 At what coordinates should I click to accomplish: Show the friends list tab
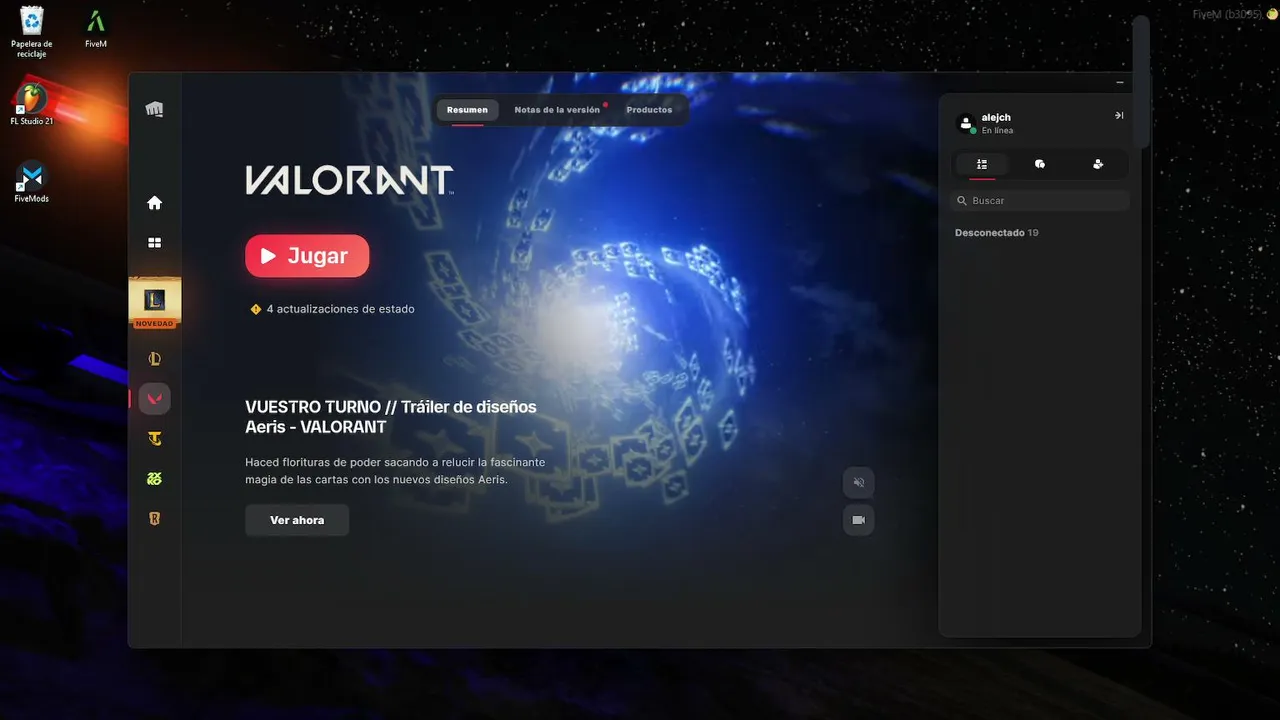[x=982, y=164]
